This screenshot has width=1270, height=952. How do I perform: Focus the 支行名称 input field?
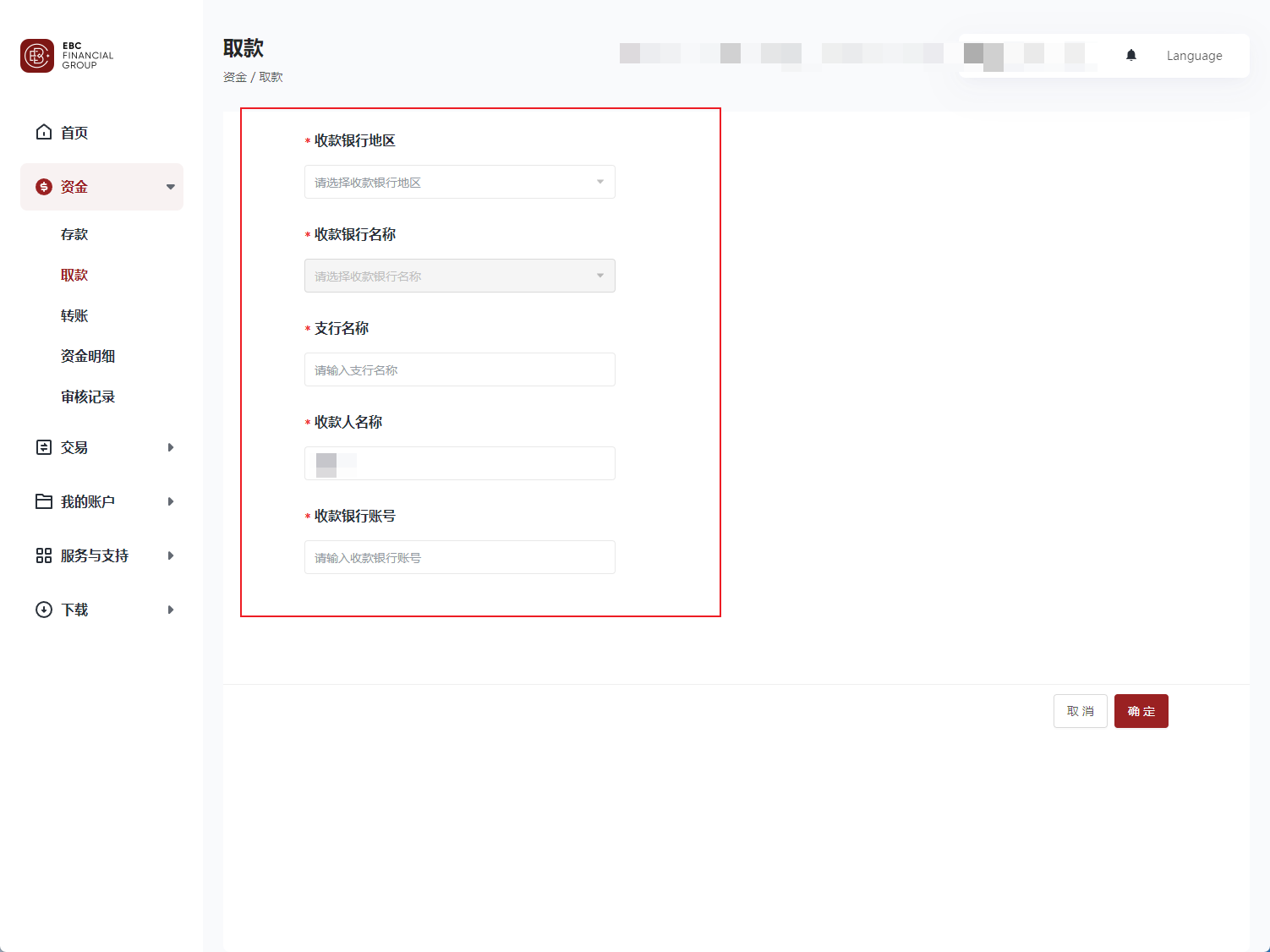coord(460,369)
